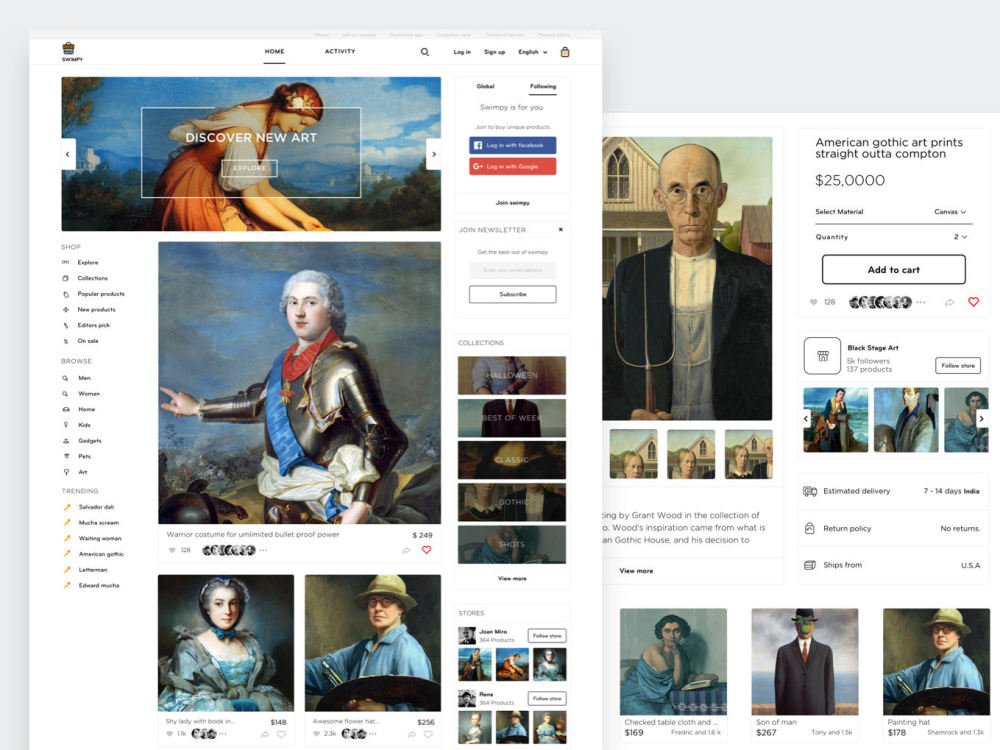Screen dimensions: 1000x750
Task: Click Explore button on hero banner
Action: point(249,168)
